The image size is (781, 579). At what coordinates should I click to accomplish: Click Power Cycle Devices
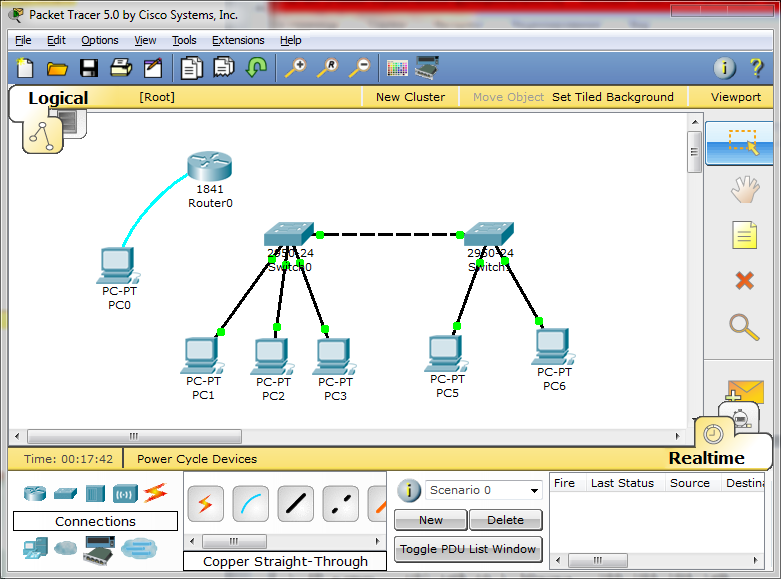click(197, 459)
